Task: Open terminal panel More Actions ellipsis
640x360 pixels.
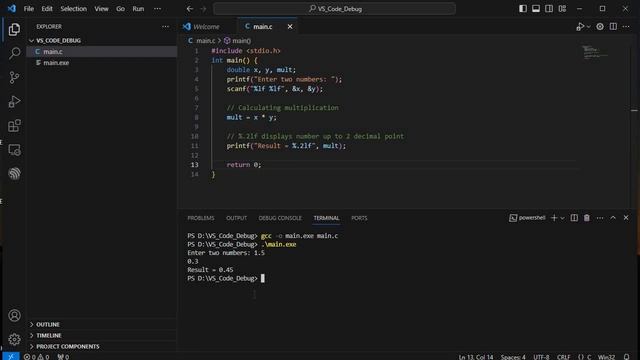Action: pos(600,218)
